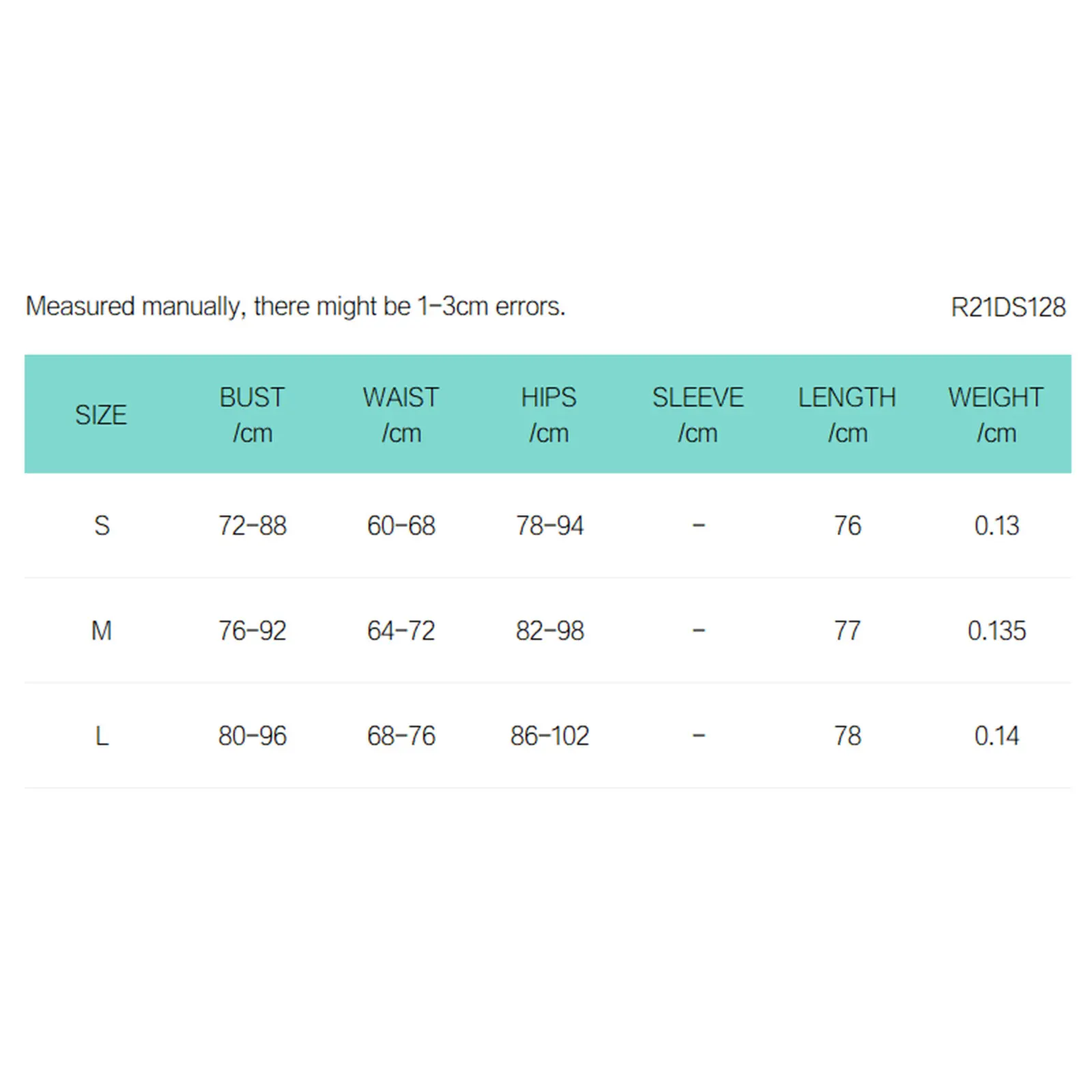1092x1092 pixels.
Task: Select the weight value 0.135
Action: coord(996,631)
